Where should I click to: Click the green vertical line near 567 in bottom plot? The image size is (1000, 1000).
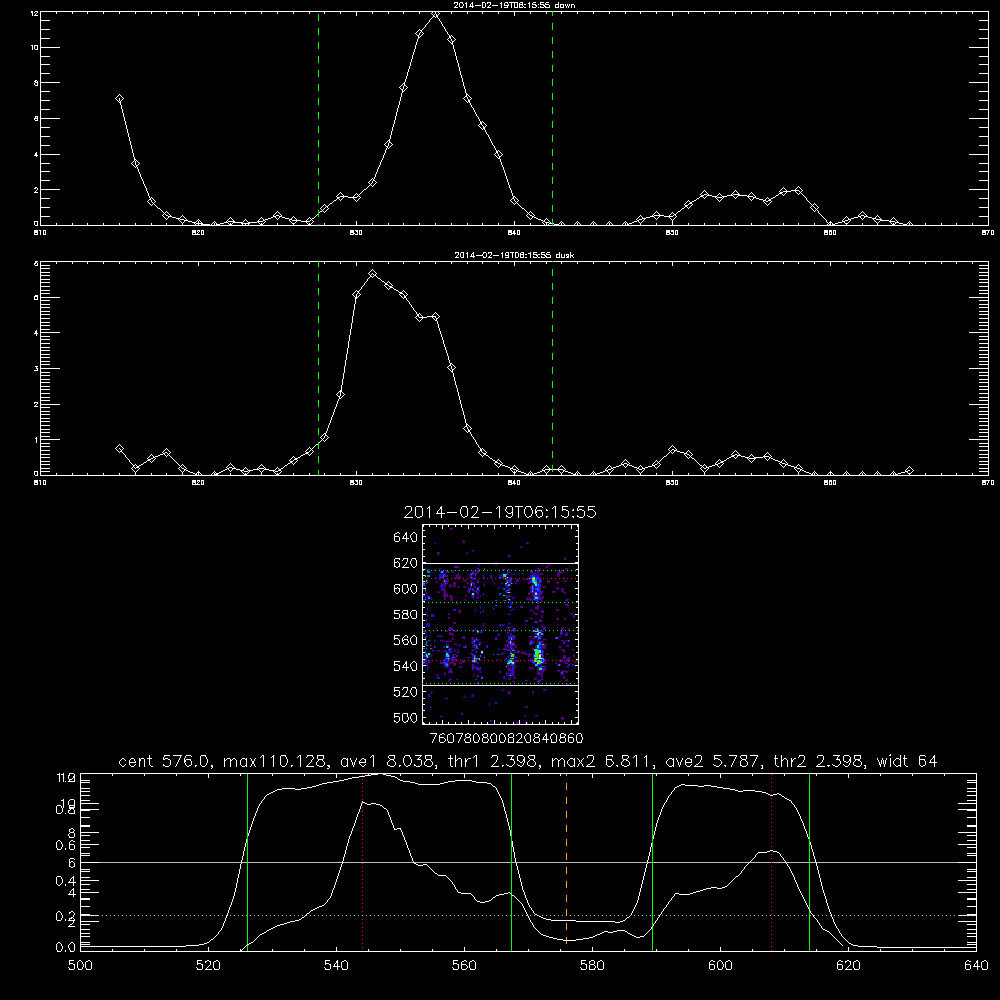(511, 862)
